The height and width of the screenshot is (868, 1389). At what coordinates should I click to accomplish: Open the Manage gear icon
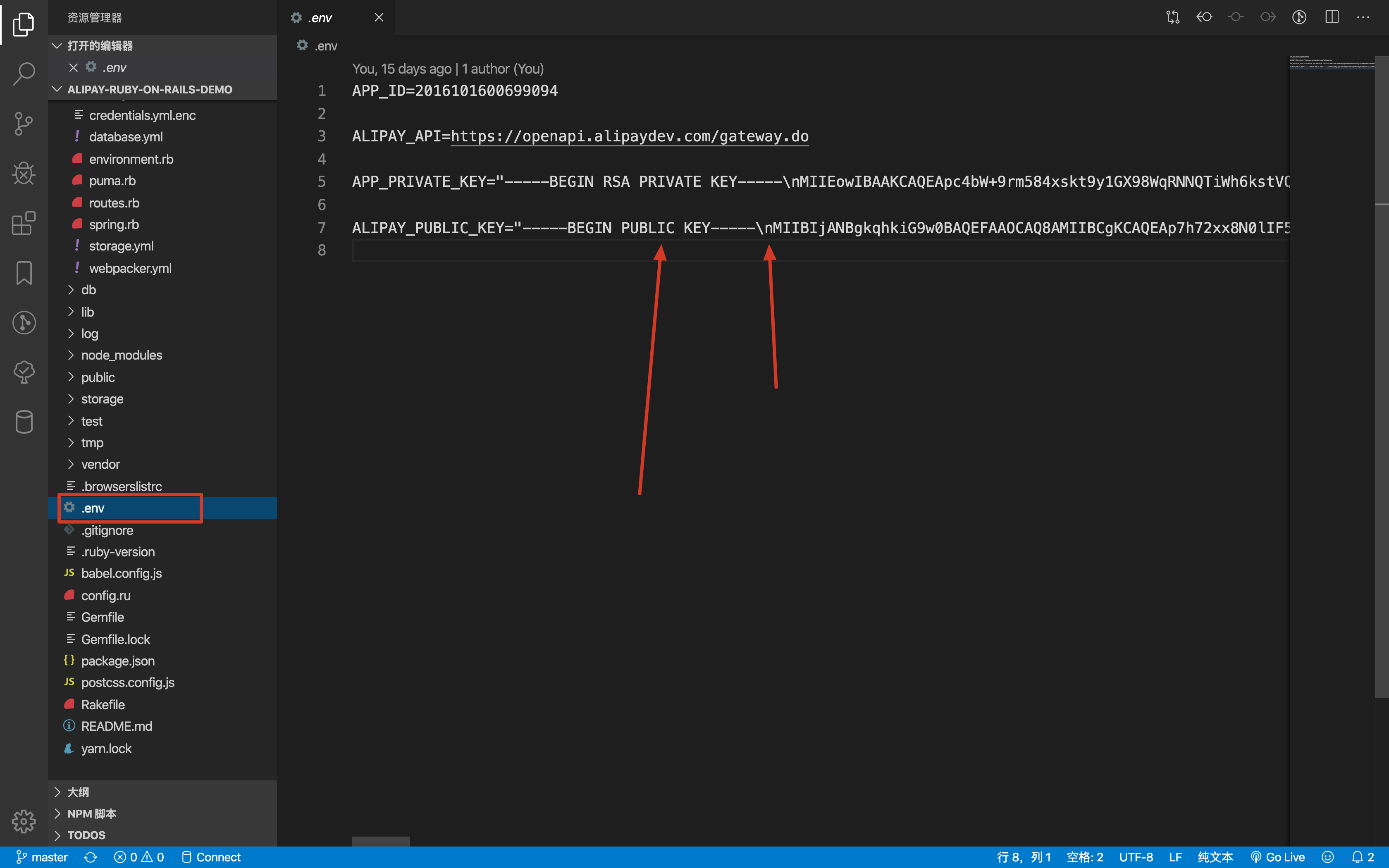coord(24,822)
